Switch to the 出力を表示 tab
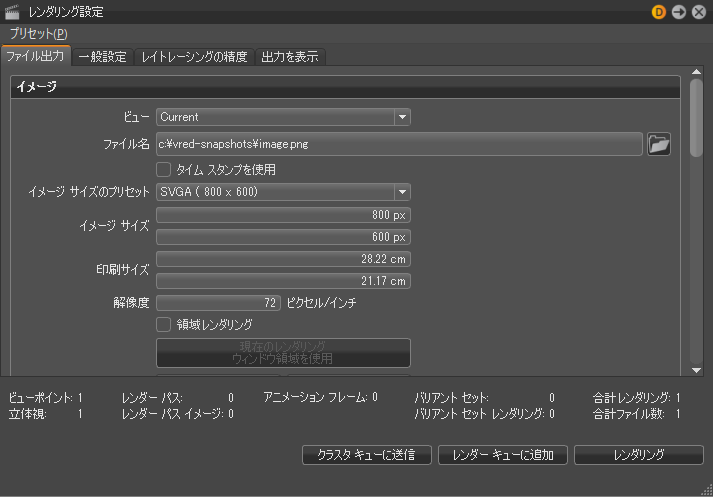The width and height of the screenshot is (713, 497). pyautogui.click(x=290, y=57)
